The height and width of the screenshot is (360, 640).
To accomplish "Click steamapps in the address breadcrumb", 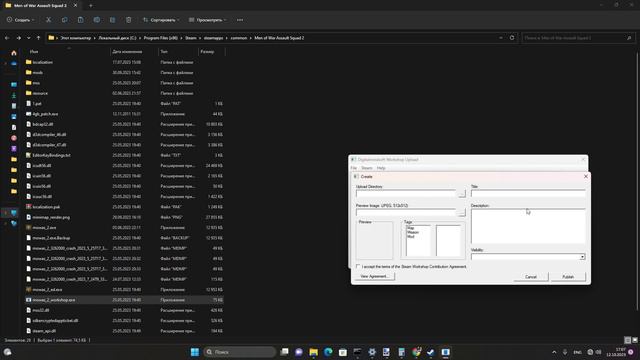I will [213, 38].
